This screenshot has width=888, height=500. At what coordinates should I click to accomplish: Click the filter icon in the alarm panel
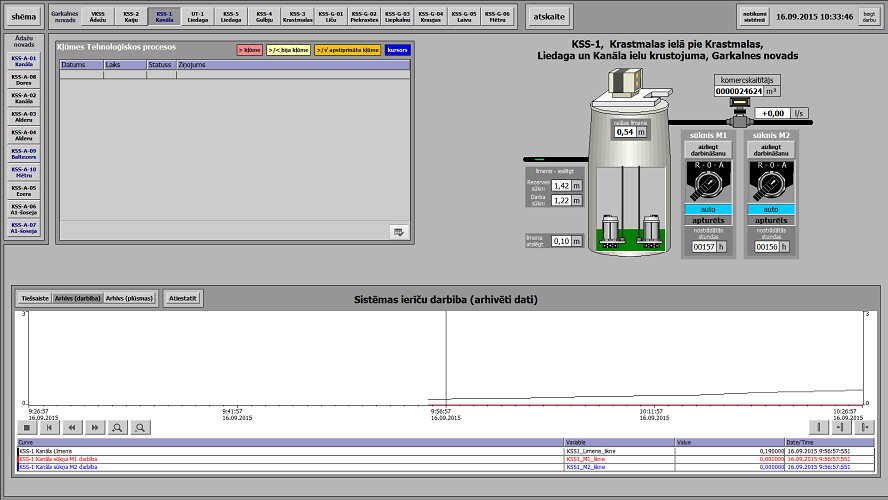click(399, 232)
